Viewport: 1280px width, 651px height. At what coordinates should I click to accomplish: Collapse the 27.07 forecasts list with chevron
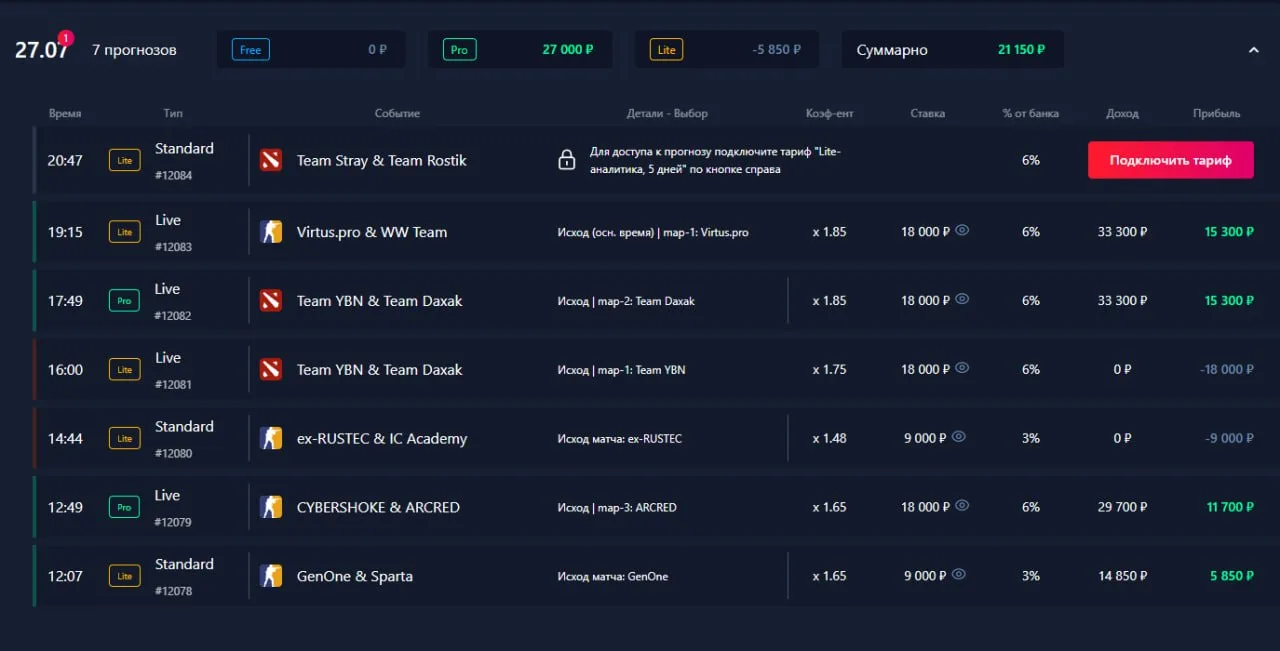[1253, 49]
